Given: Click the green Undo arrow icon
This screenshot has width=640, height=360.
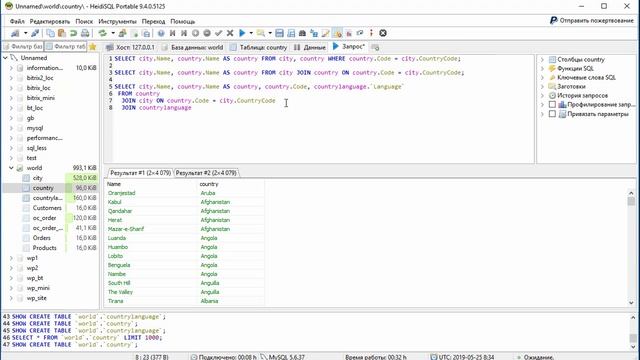Looking at the screenshot, I should pyautogui.click(x=73, y=33).
